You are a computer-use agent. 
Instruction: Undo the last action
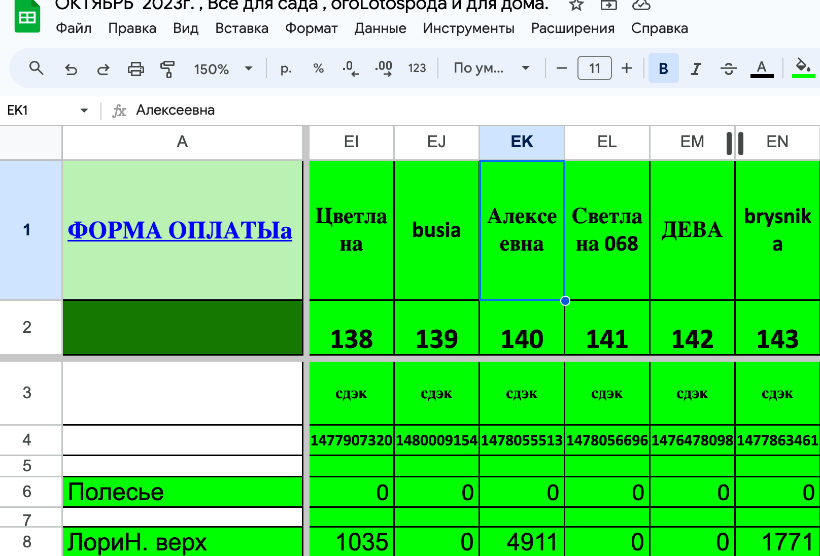point(70,69)
